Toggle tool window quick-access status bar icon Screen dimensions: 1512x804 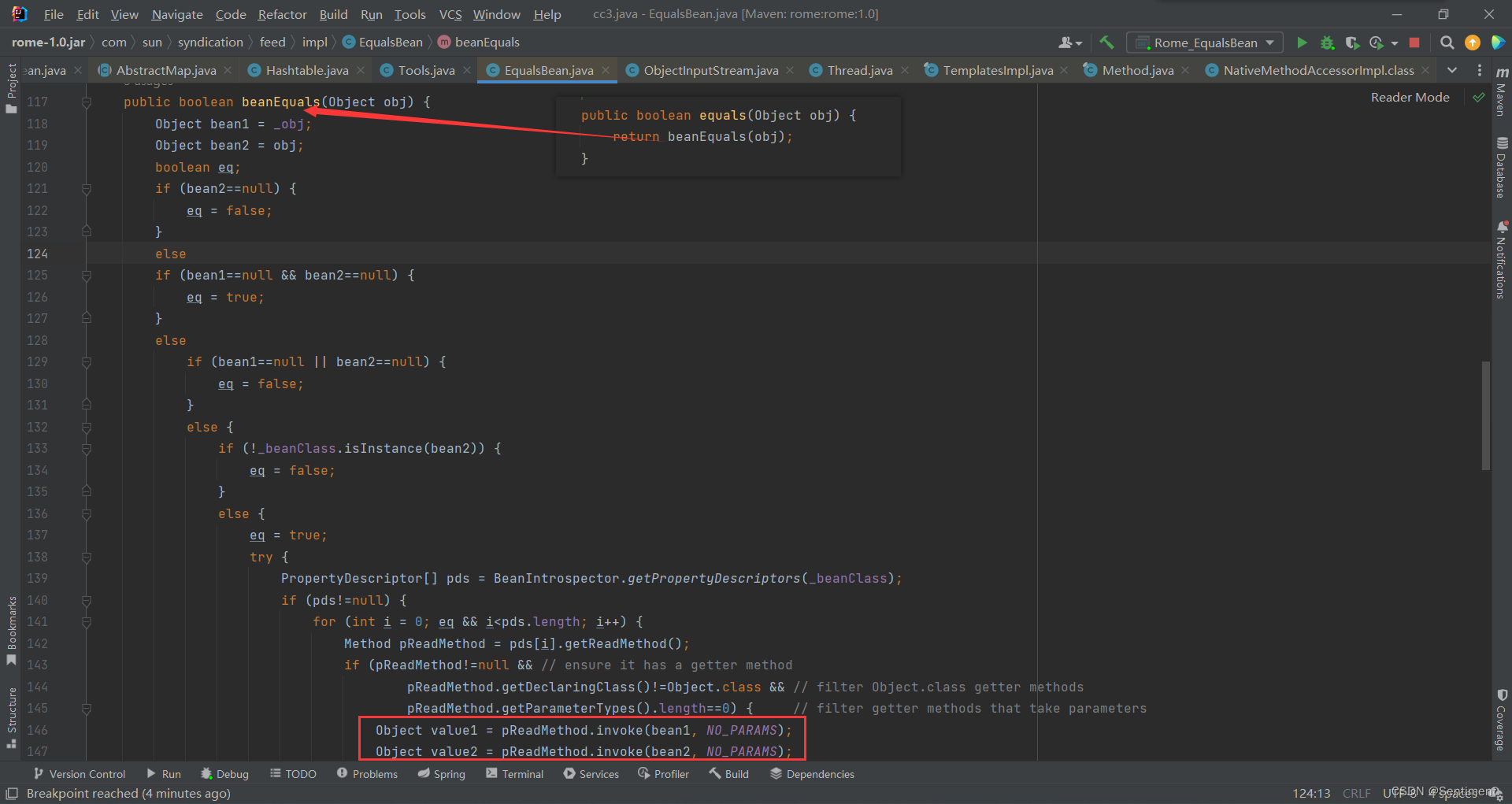(x=12, y=794)
